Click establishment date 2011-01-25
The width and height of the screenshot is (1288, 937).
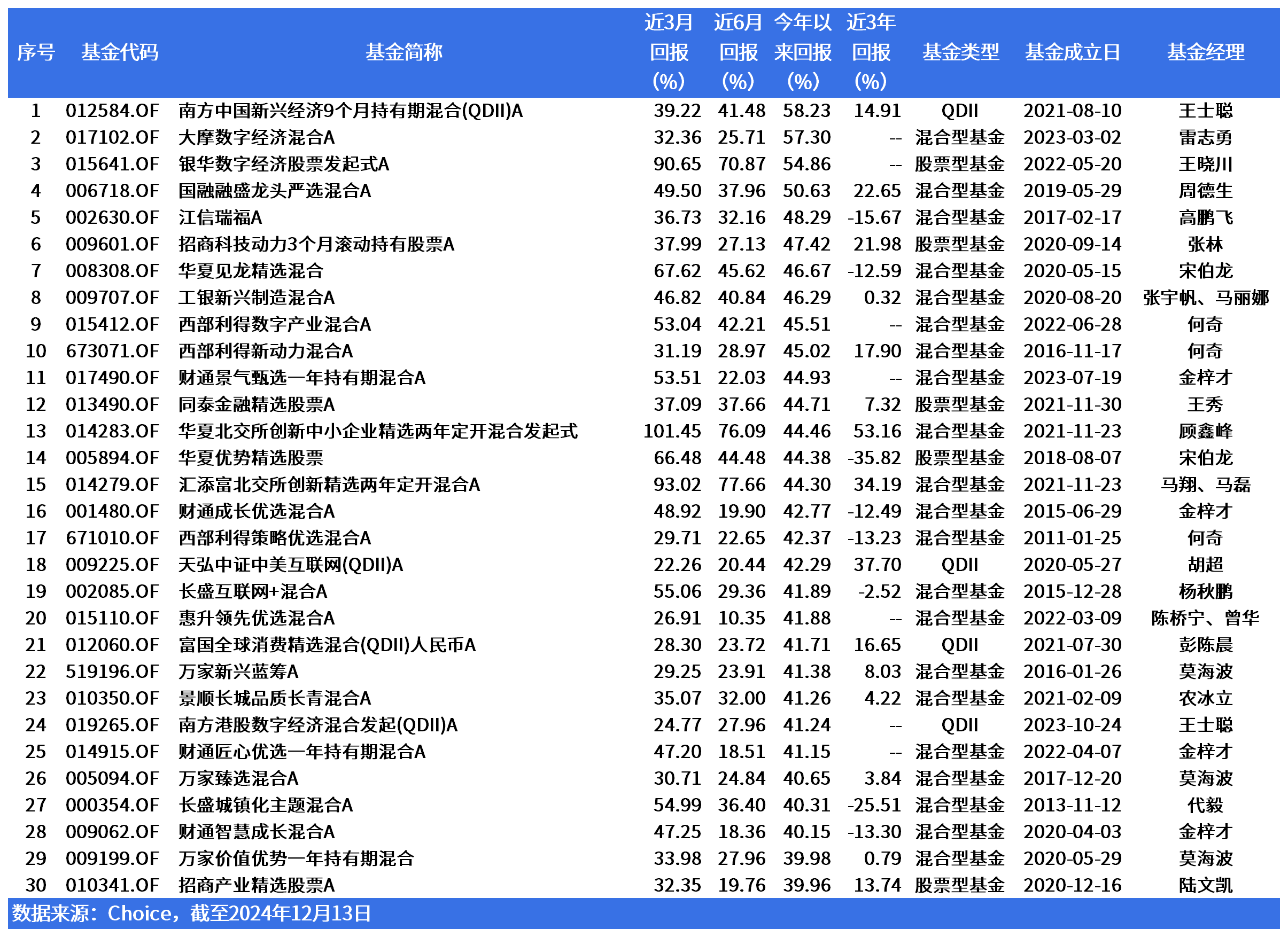[x=1072, y=537]
